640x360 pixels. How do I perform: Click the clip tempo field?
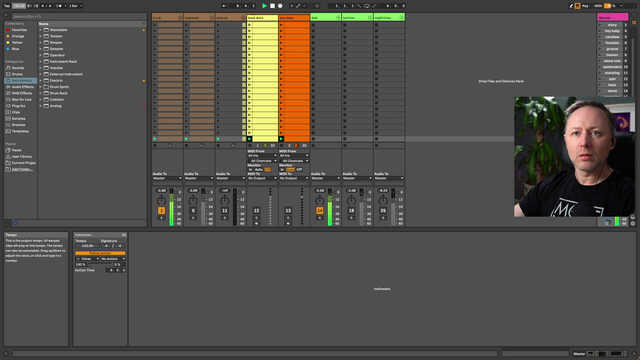87,246
